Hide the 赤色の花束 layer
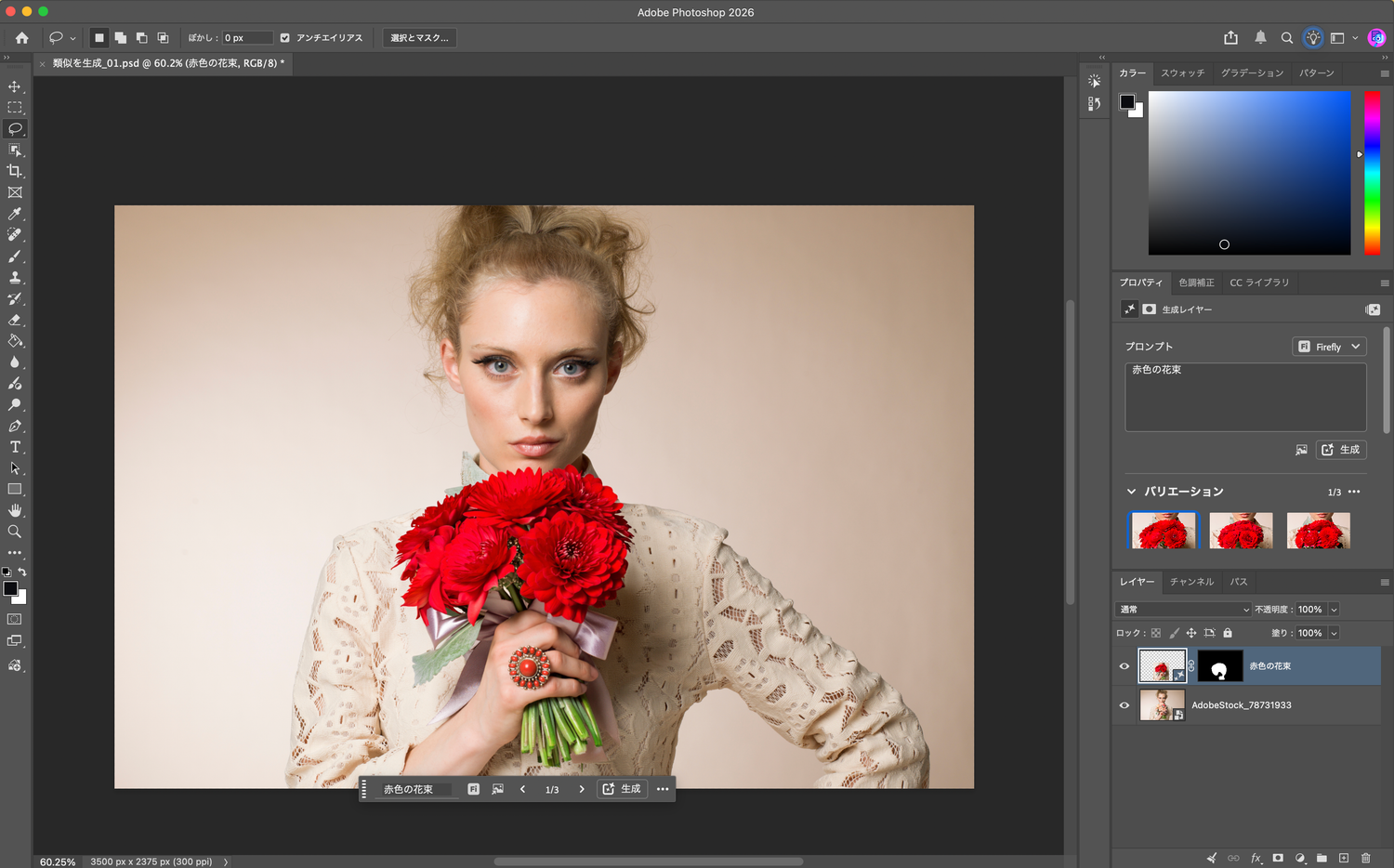 tap(1124, 666)
